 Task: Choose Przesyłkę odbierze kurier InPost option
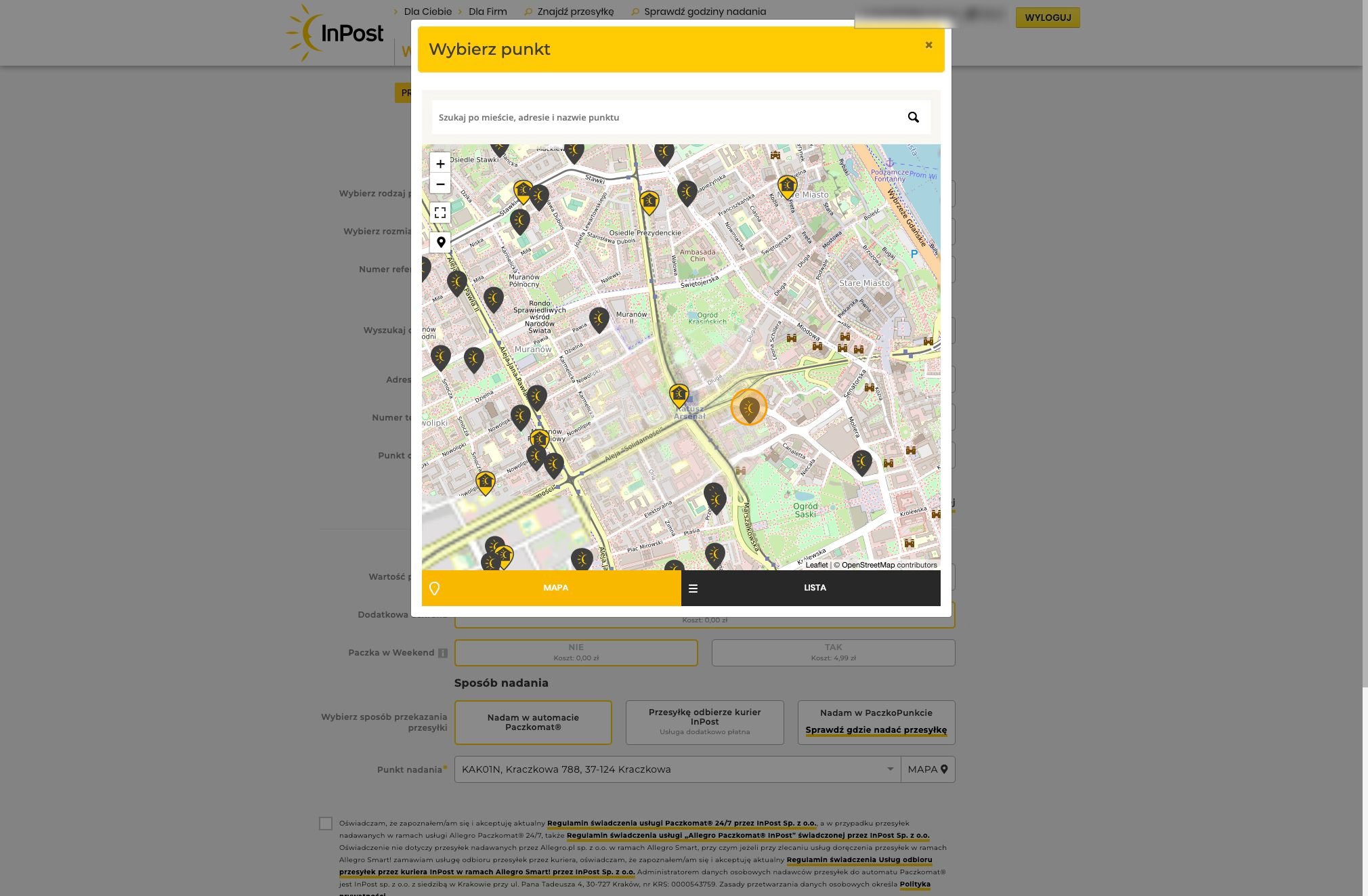tap(704, 722)
